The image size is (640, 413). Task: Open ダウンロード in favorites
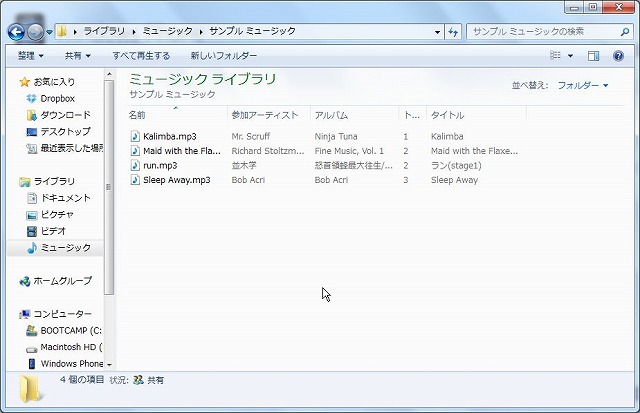65,115
